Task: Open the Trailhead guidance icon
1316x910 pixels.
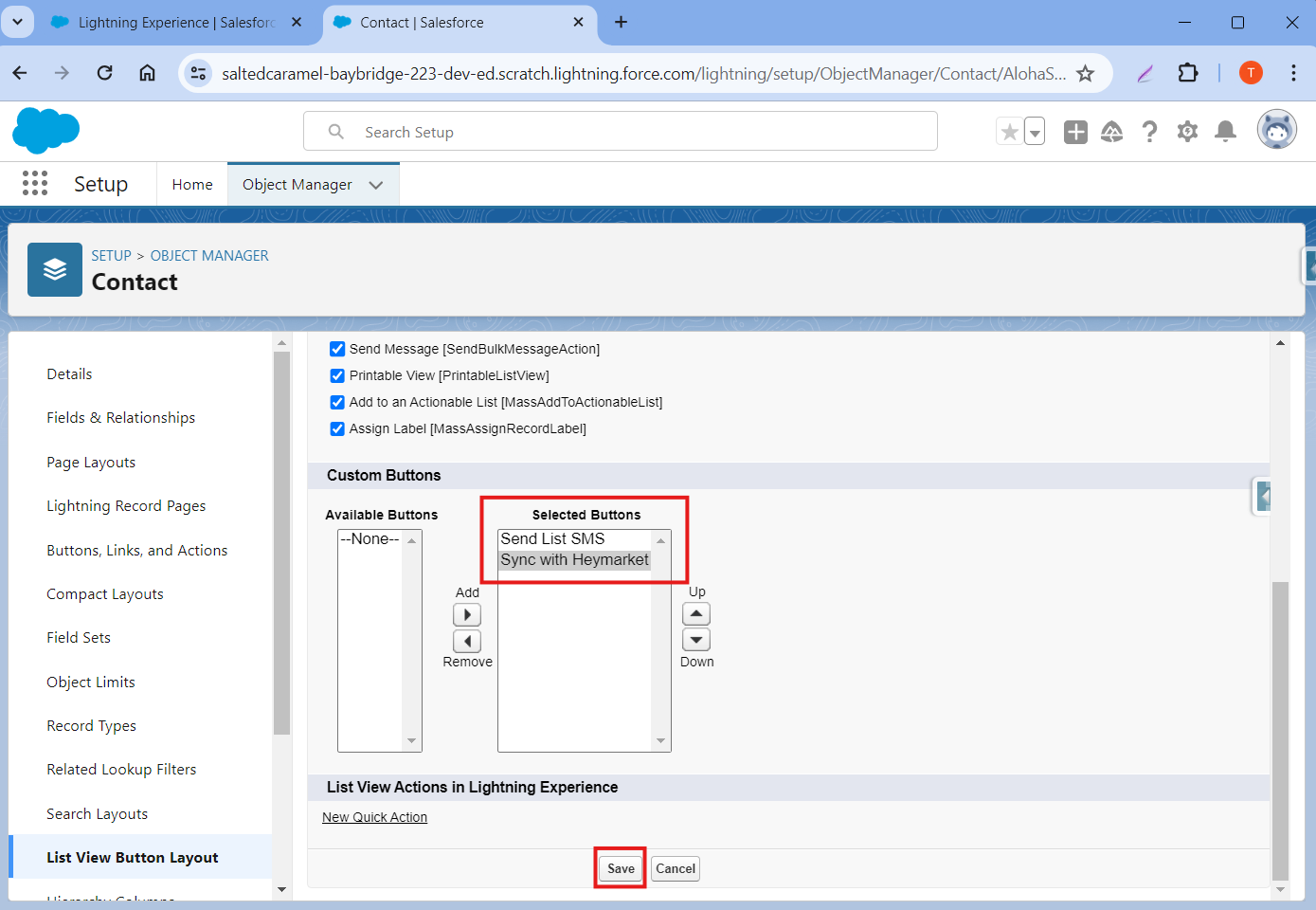Action: pyautogui.click(x=1112, y=132)
